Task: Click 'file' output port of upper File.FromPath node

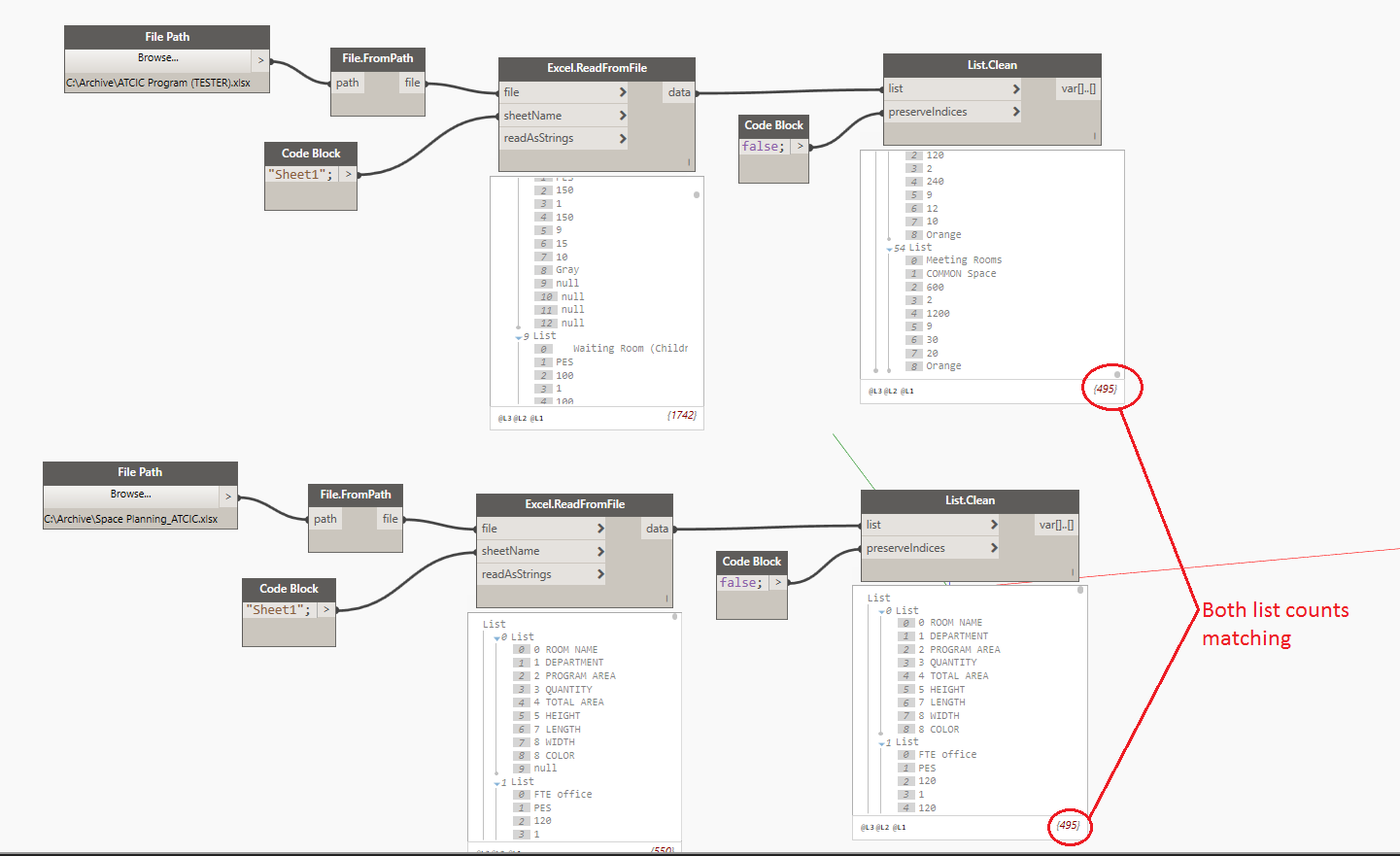Action: point(412,83)
